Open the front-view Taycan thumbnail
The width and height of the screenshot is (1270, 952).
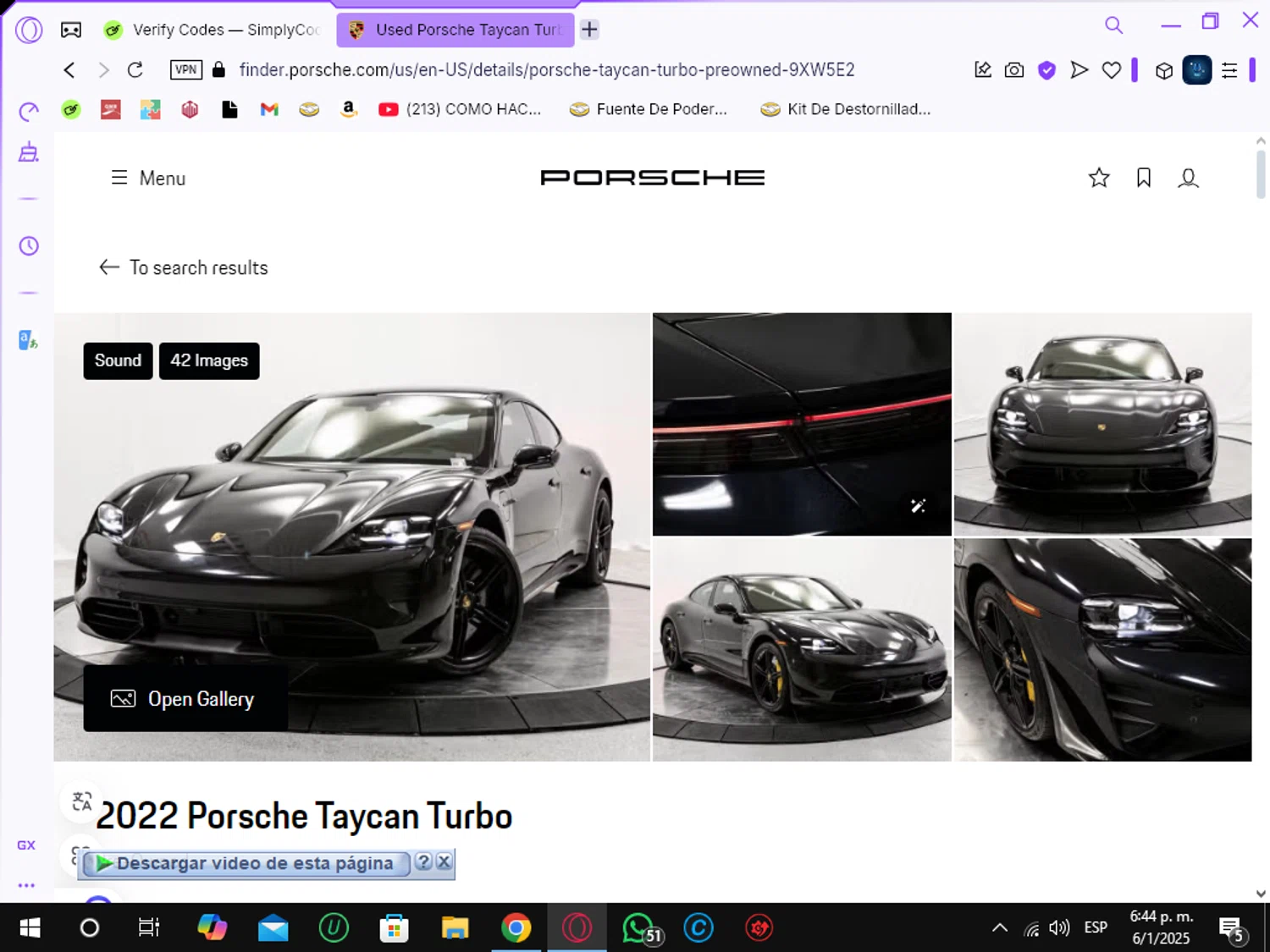tap(1102, 424)
